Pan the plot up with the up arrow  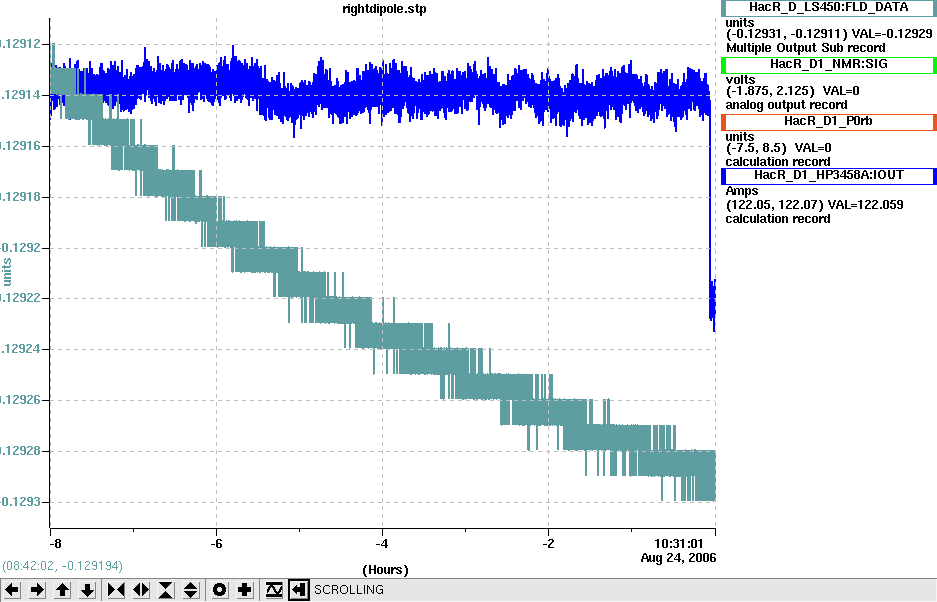[x=62, y=590]
